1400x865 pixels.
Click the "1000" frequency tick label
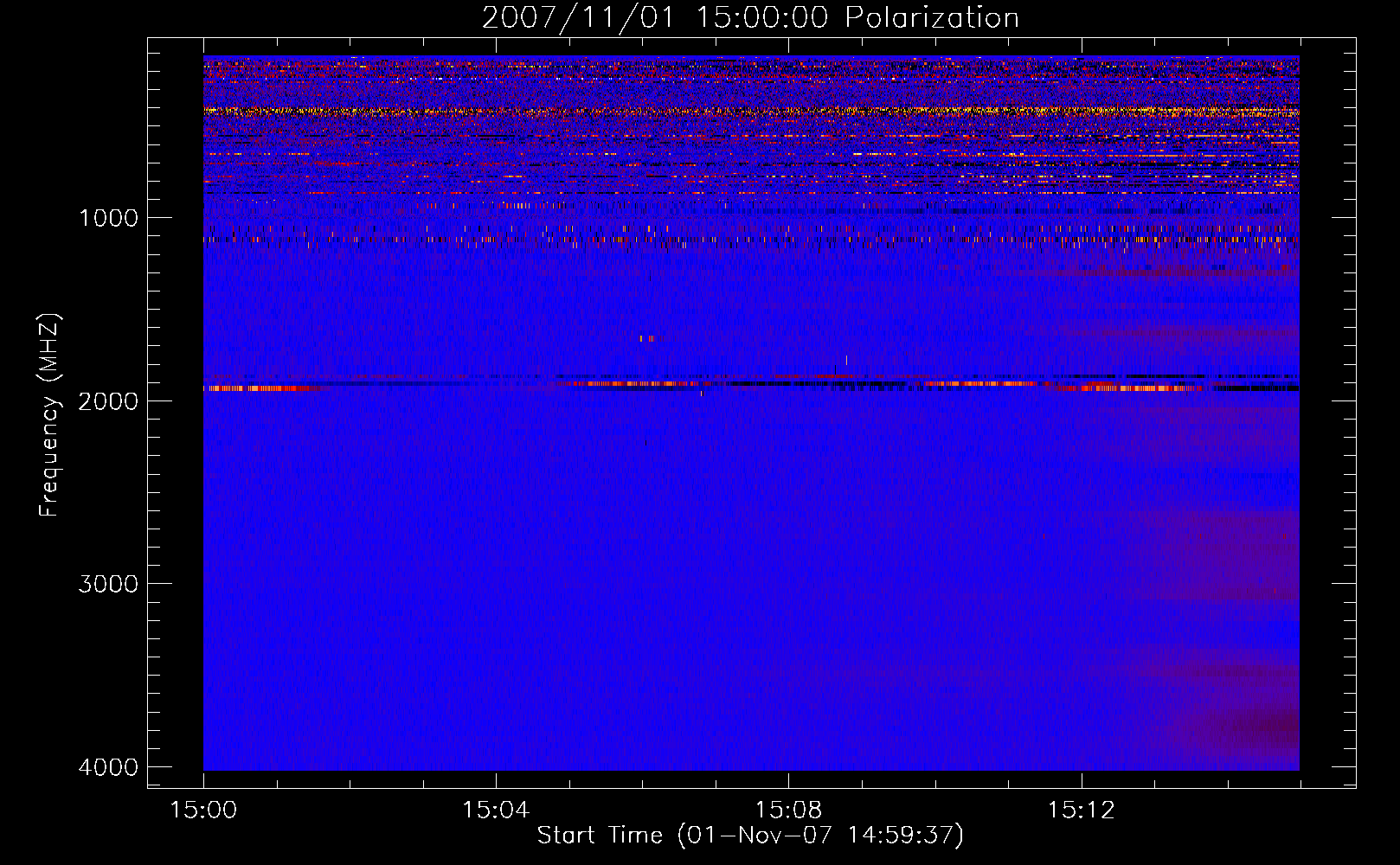108,218
